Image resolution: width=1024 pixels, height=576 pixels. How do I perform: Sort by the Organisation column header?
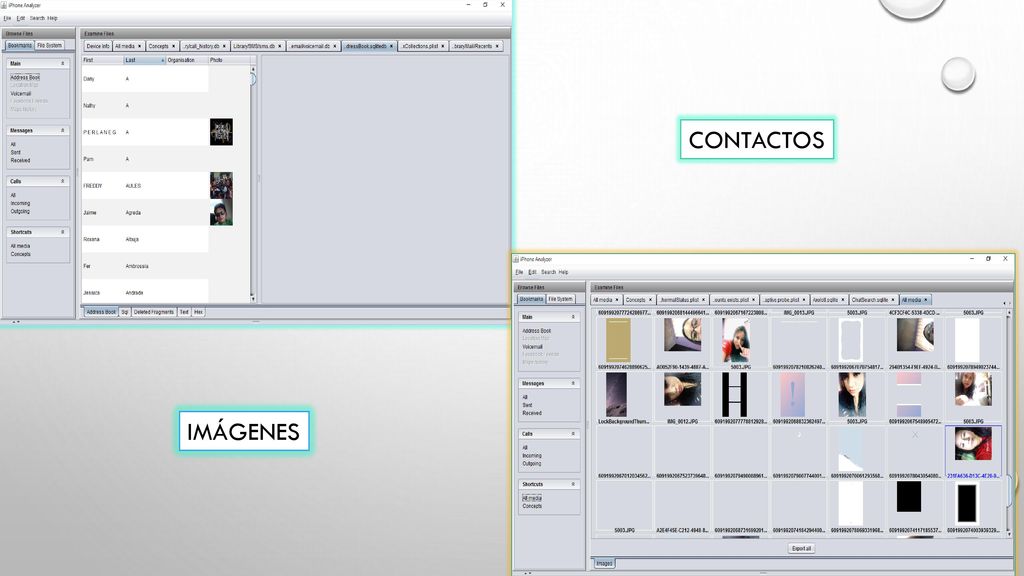coord(187,60)
